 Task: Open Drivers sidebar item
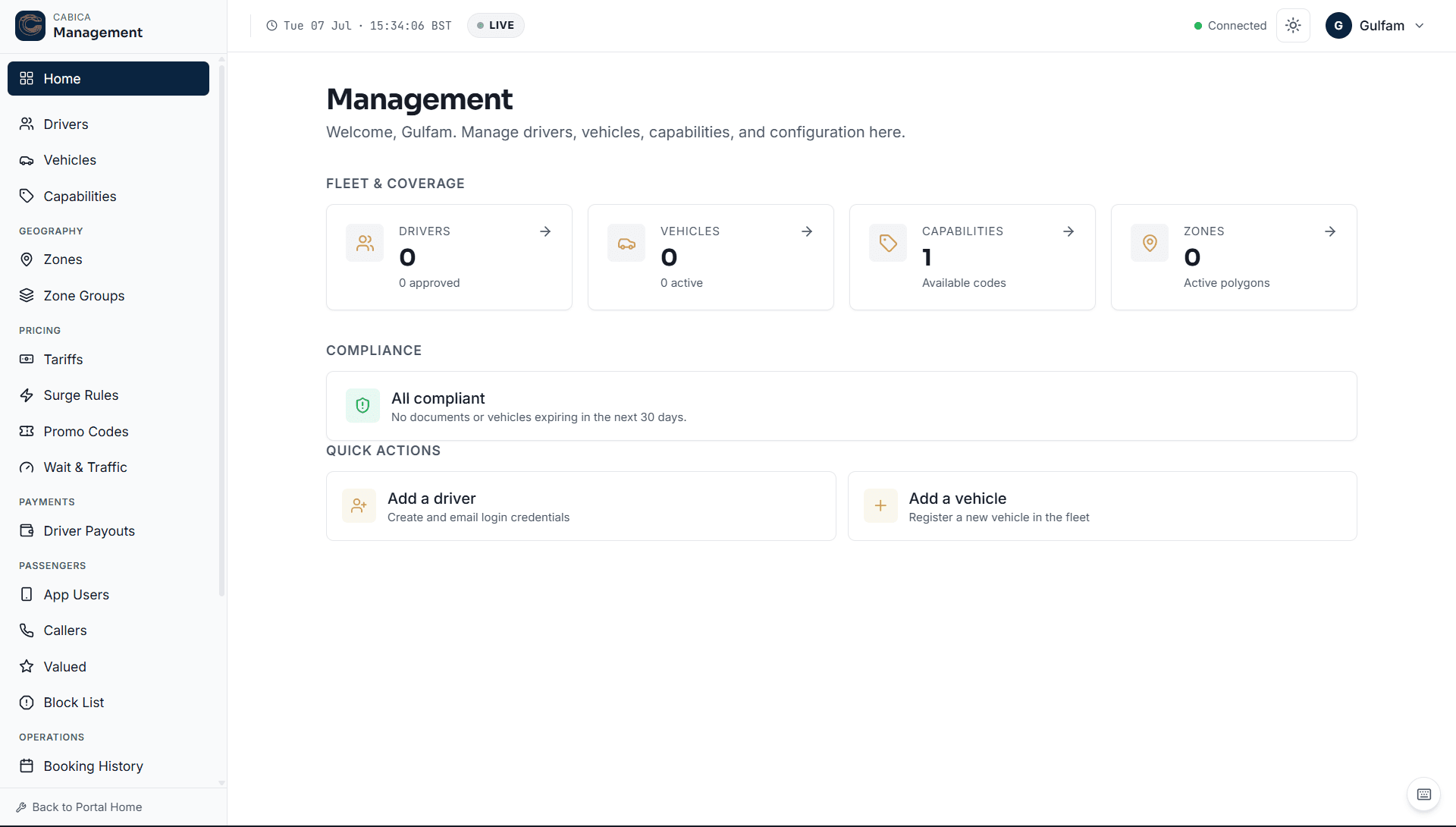tap(108, 124)
